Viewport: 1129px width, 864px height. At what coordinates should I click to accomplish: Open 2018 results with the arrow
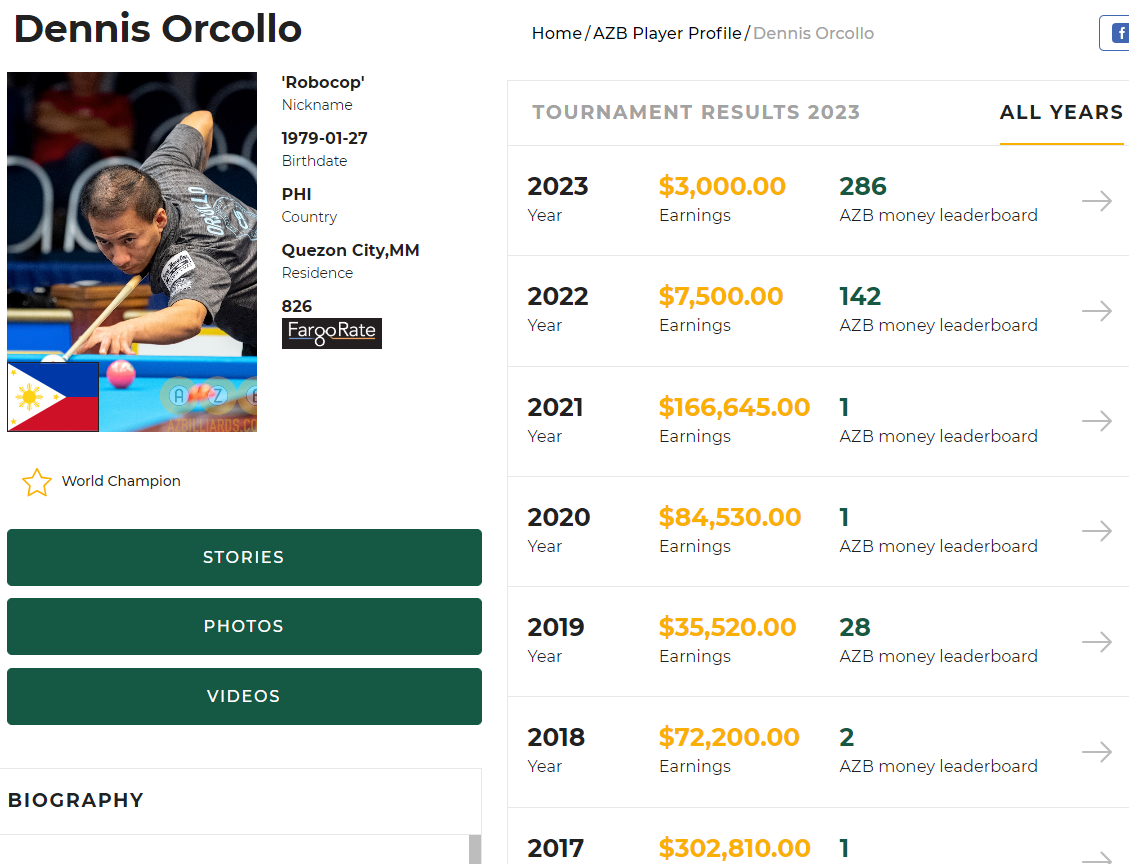coord(1096,751)
